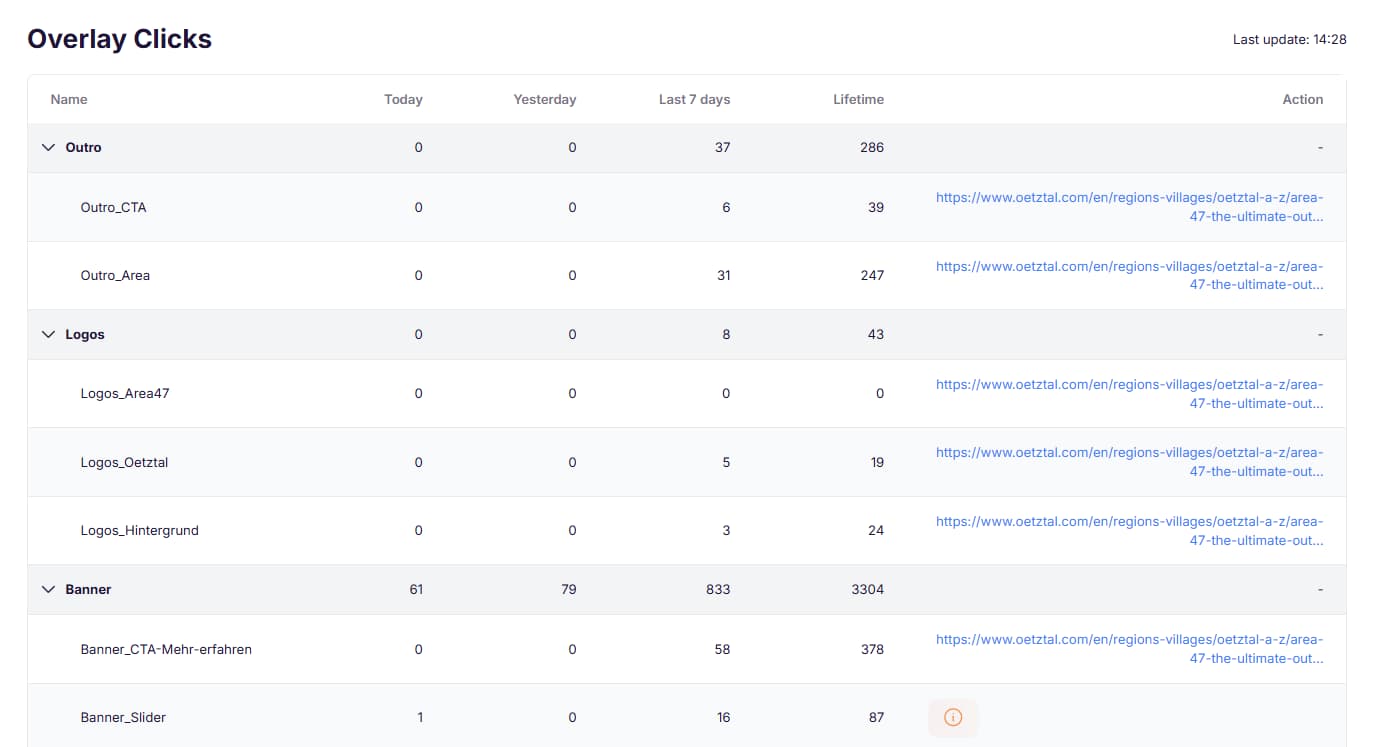Click the Today column header
The width and height of the screenshot is (1374, 747).
tap(403, 99)
